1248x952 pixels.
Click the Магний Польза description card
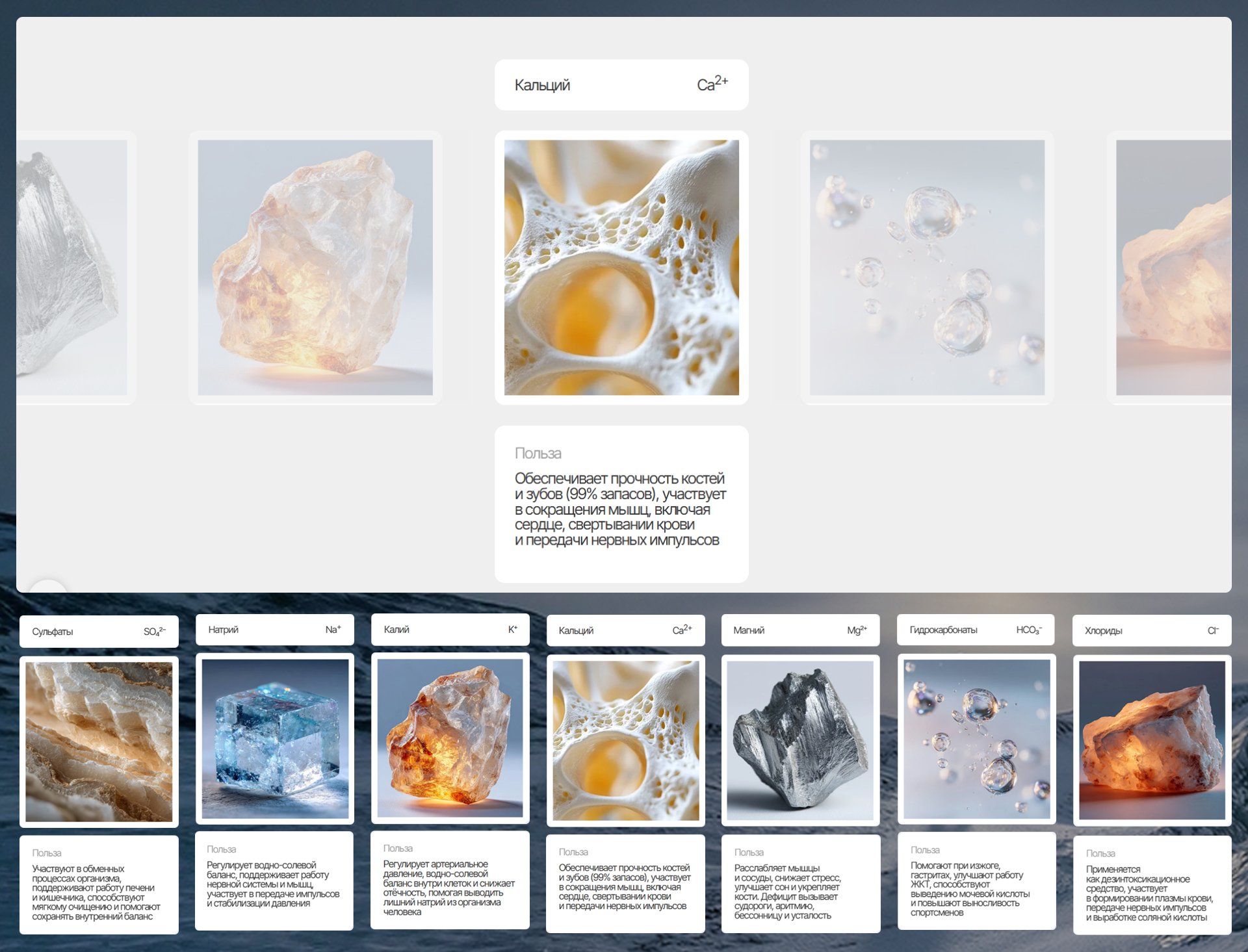tap(800, 884)
